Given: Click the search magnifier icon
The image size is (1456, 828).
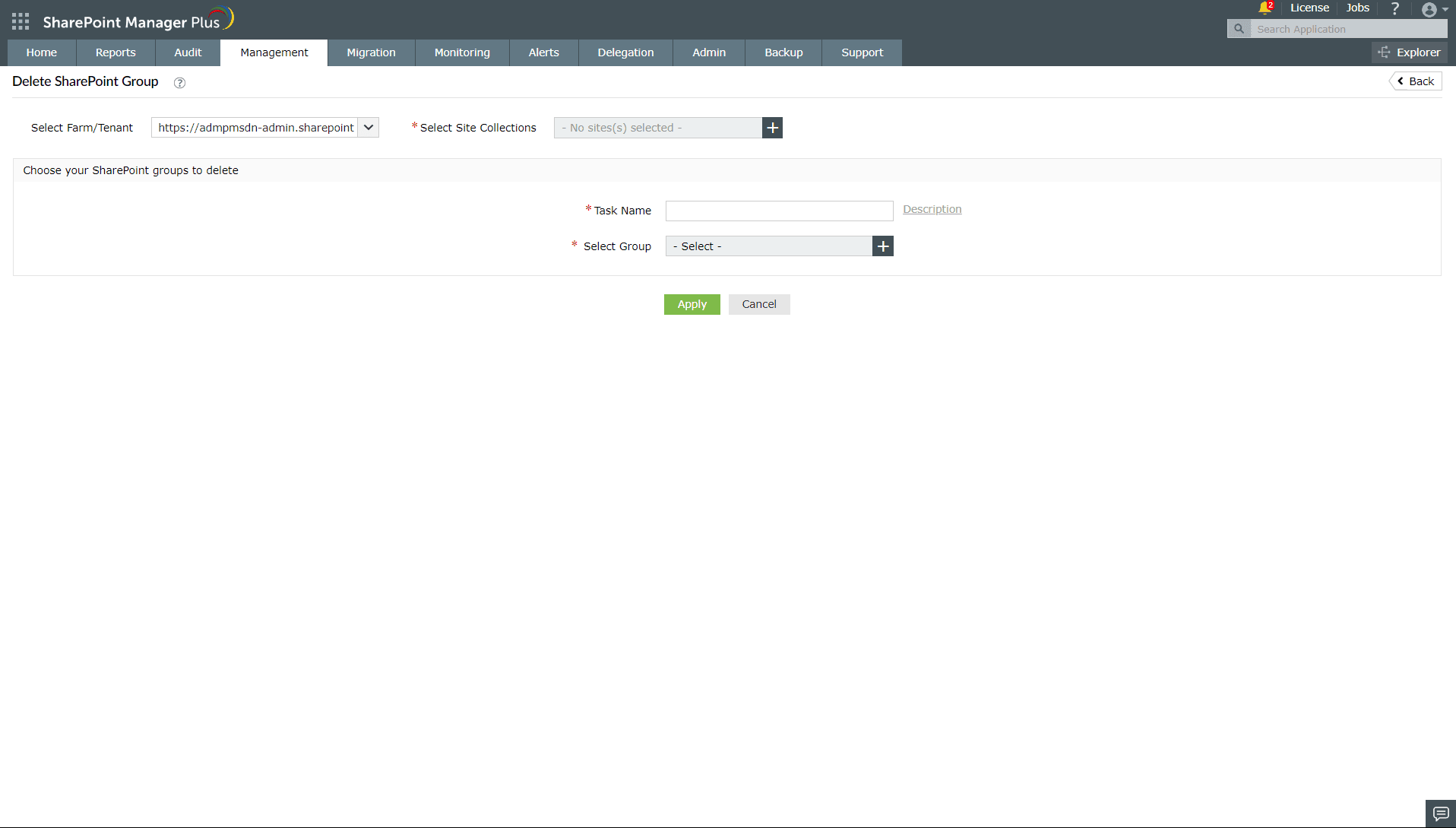Looking at the screenshot, I should [1239, 29].
